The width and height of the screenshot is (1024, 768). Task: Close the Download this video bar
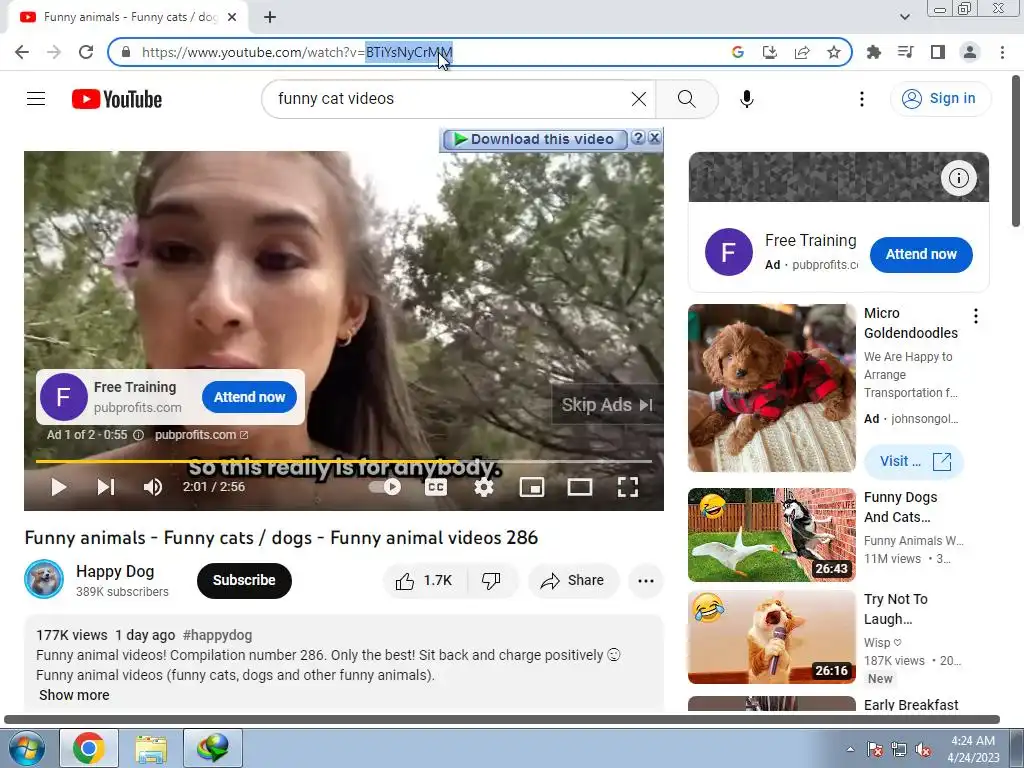click(x=654, y=138)
